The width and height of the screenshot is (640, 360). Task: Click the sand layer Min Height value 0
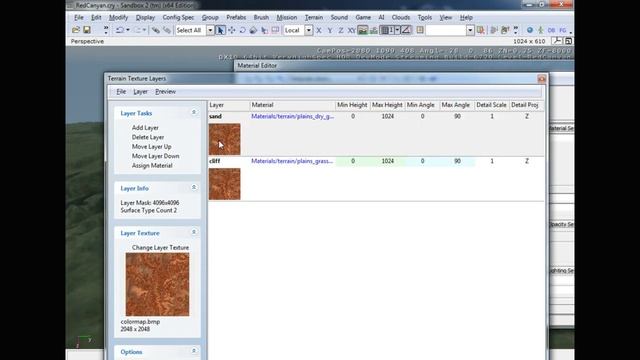pyautogui.click(x=353, y=116)
